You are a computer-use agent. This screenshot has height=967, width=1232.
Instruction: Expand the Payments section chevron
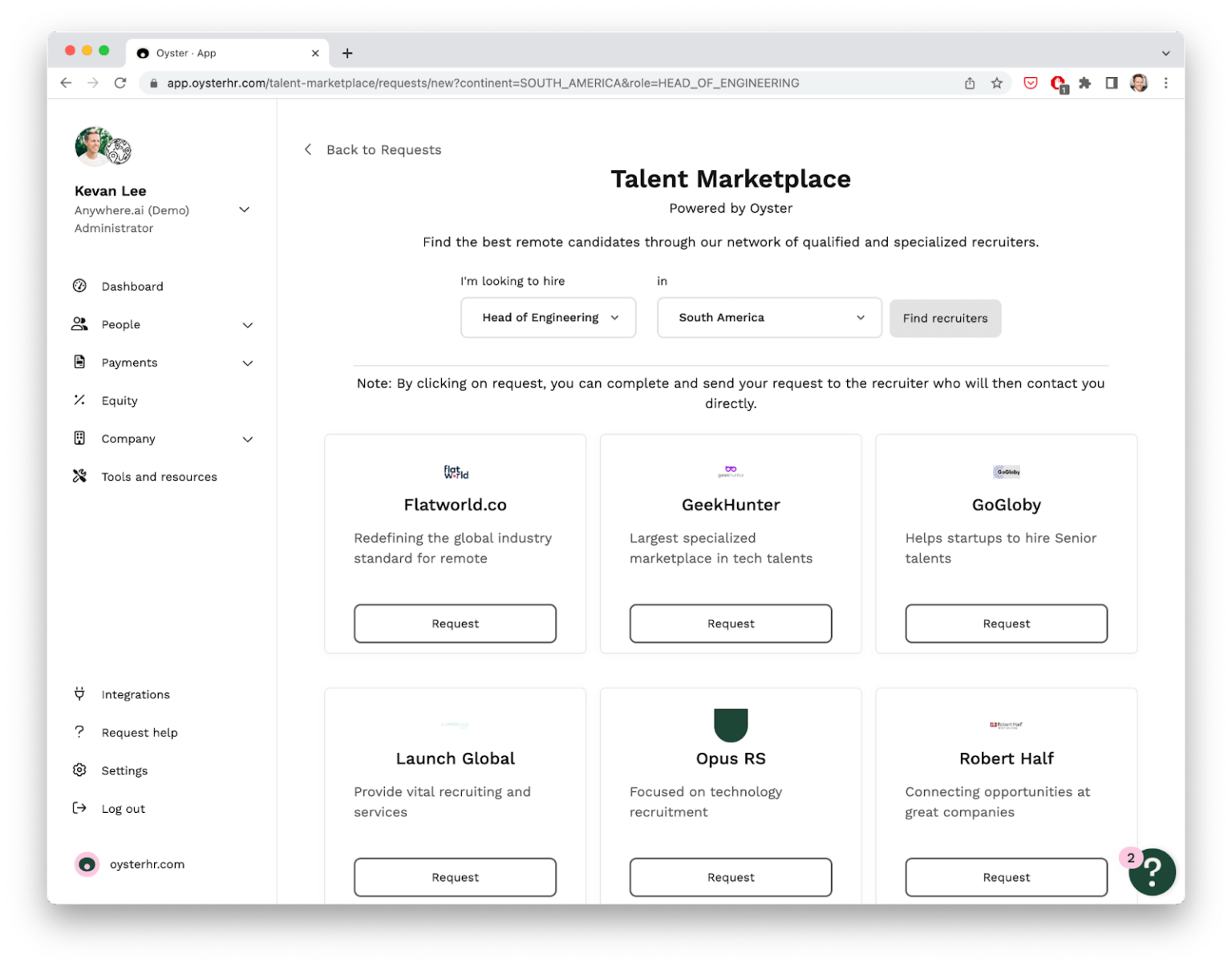point(248,363)
